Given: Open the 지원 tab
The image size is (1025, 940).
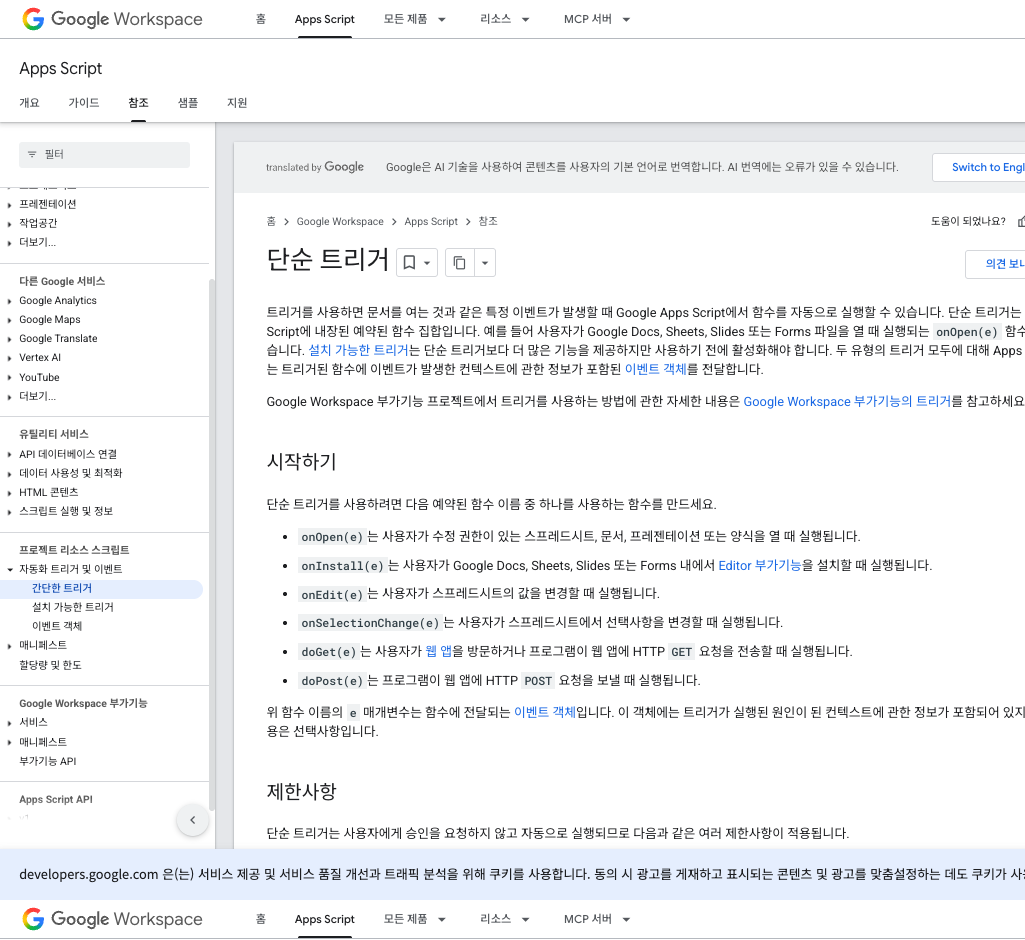Looking at the screenshot, I should pos(237,103).
